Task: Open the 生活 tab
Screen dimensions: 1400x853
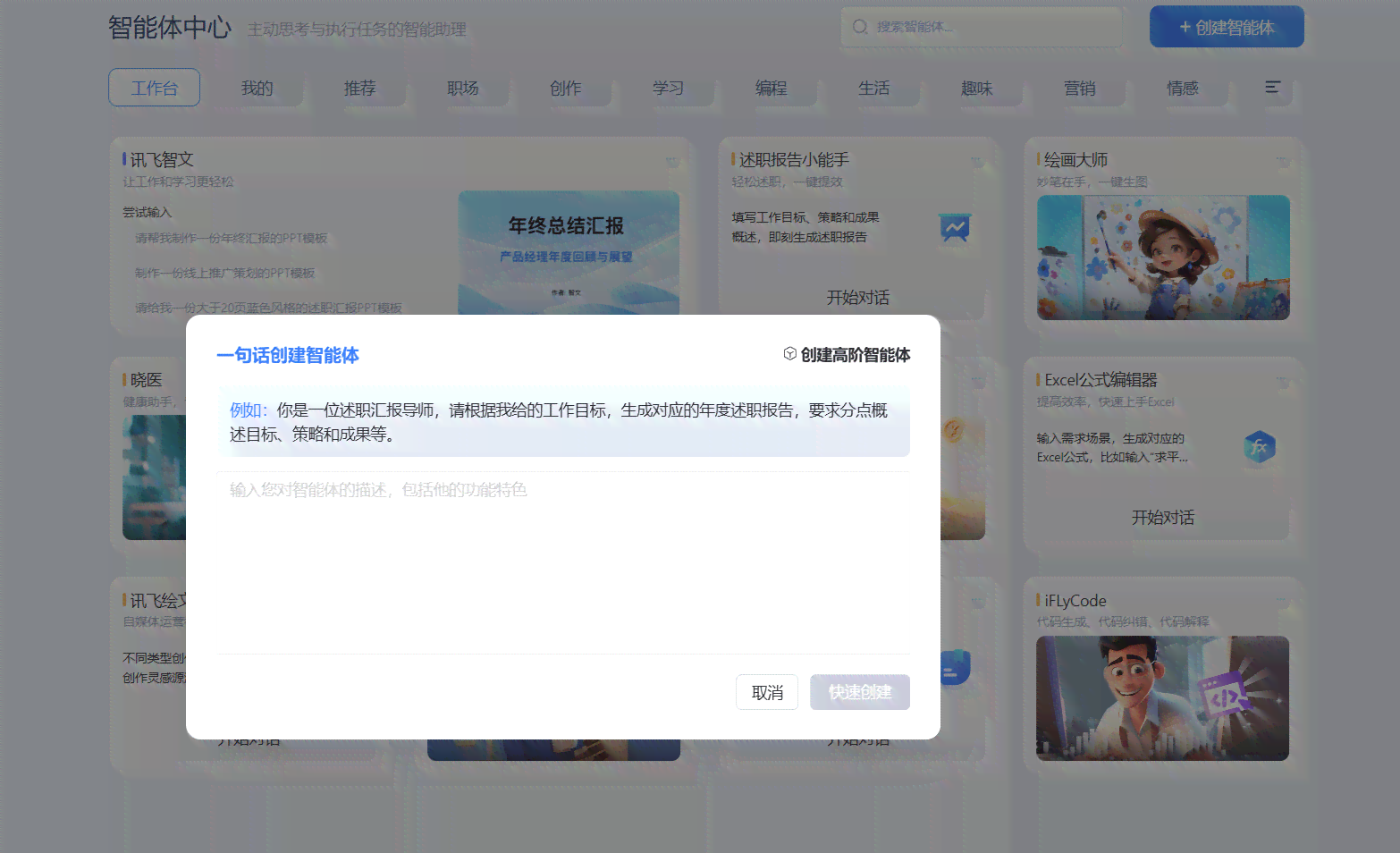Action: coord(873,88)
